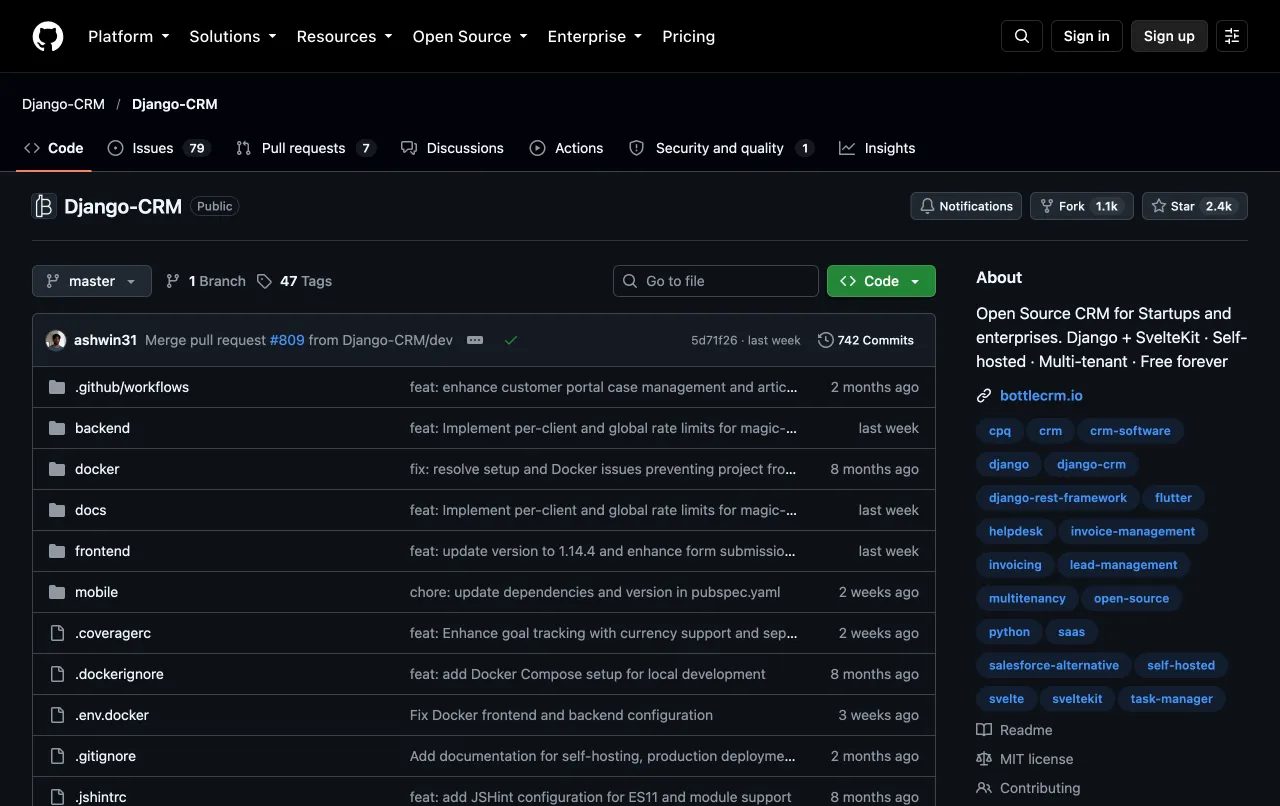
Task: Click pull request #809 link
Action: pyautogui.click(x=287, y=340)
